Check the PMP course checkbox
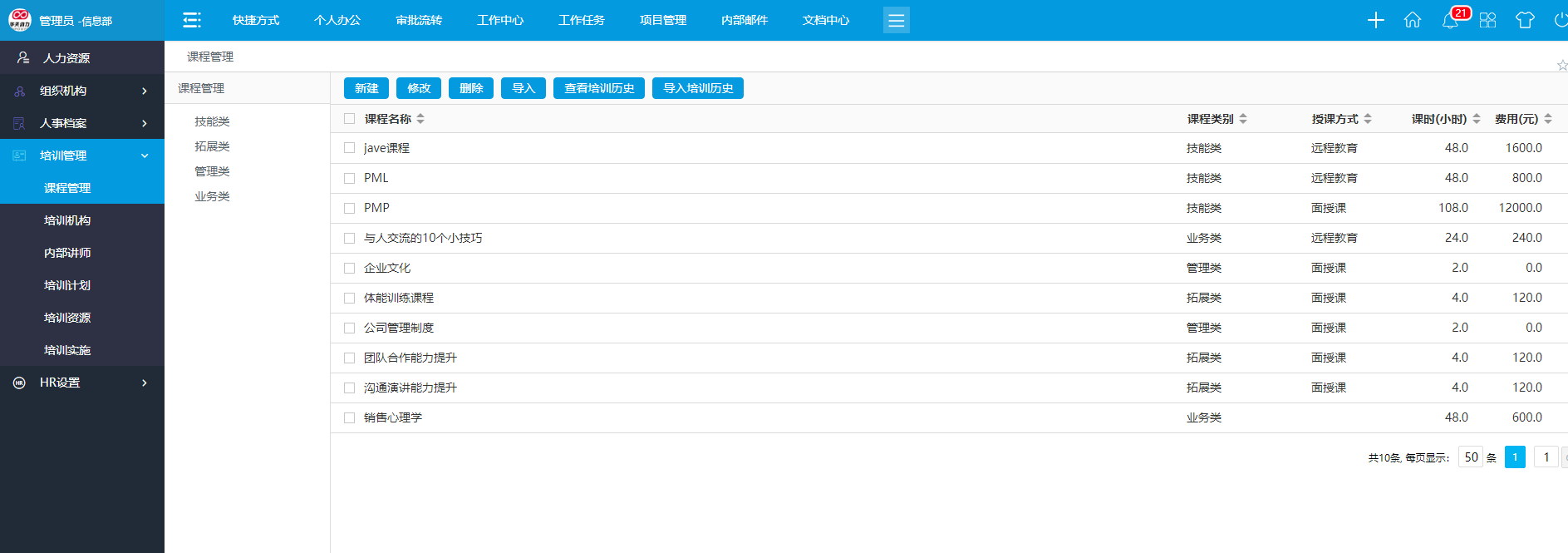Viewport: 1568px width, 553px height. 350,208
